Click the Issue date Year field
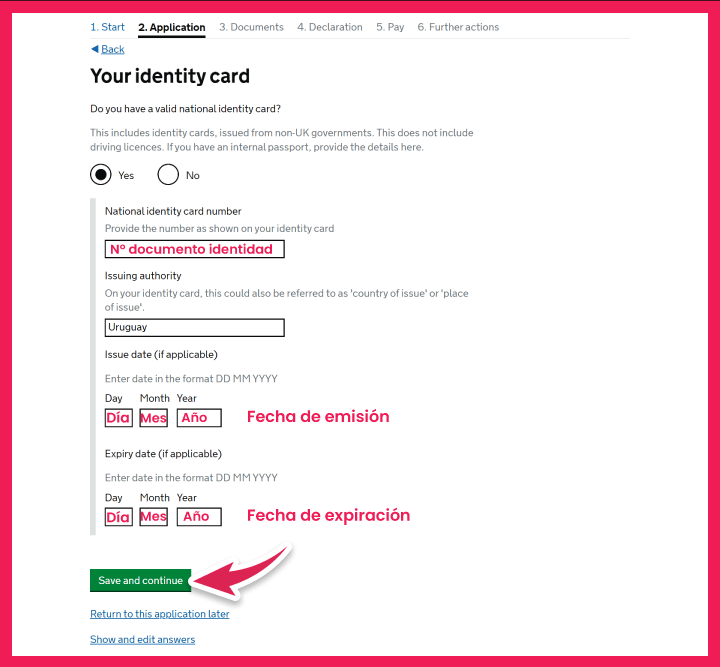The width and height of the screenshot is (720, 667). (x=199, y=418)
